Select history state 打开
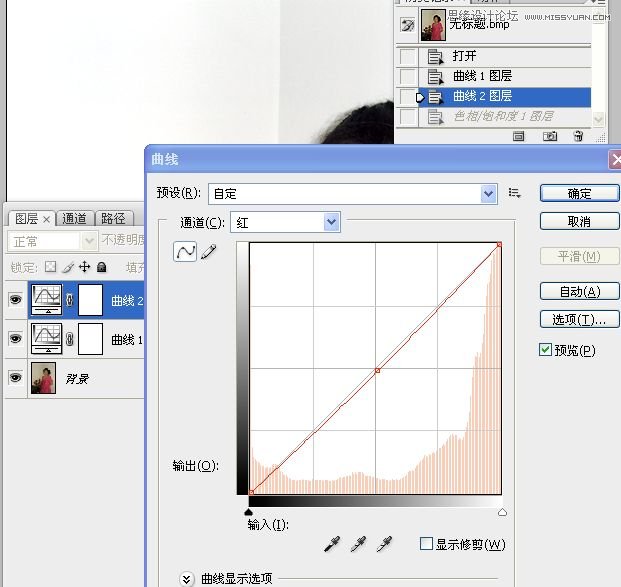The height and width of the screenshot is (587, 621). [505, 56]
